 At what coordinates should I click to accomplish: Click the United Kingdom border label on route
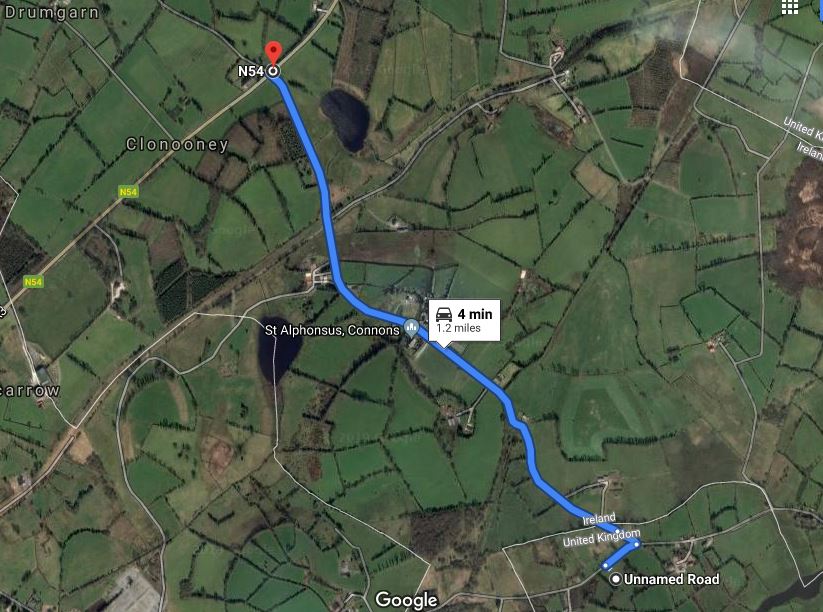[602, 538]
